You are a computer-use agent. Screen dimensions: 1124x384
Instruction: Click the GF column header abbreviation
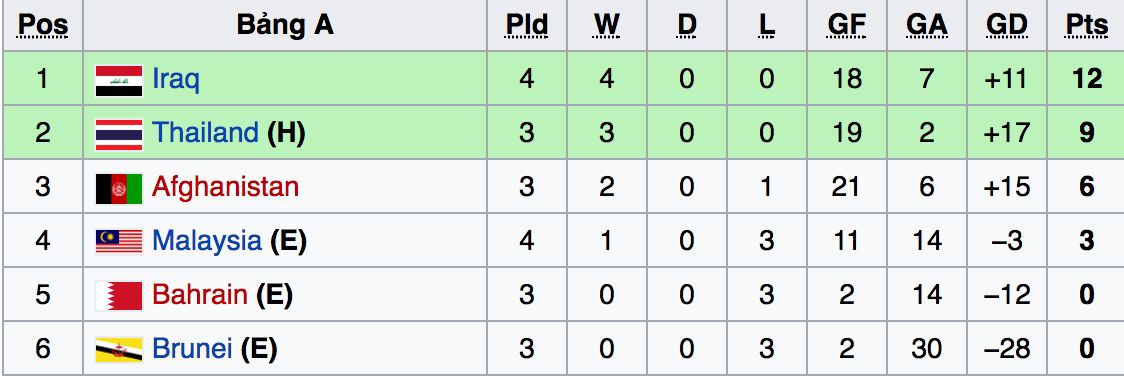point(847,25)
